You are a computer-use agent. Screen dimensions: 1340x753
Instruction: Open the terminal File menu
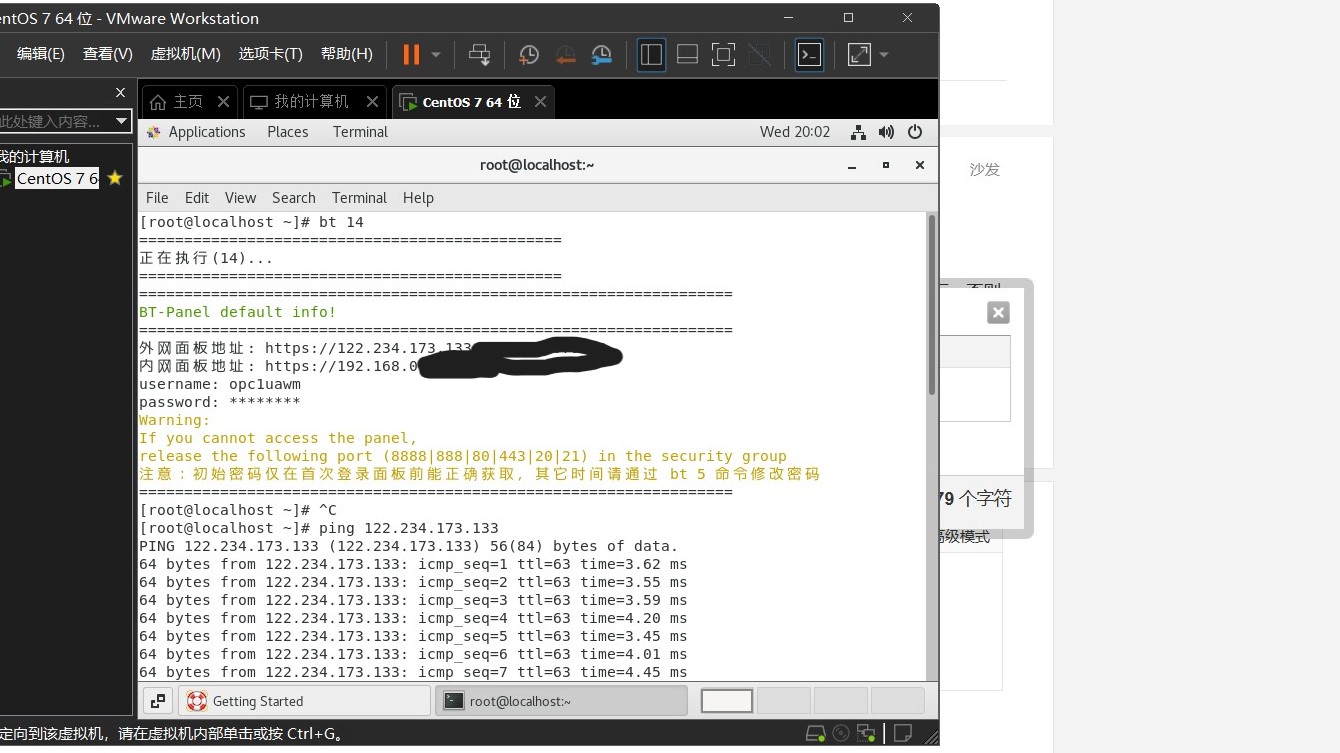tap(157, 198)
